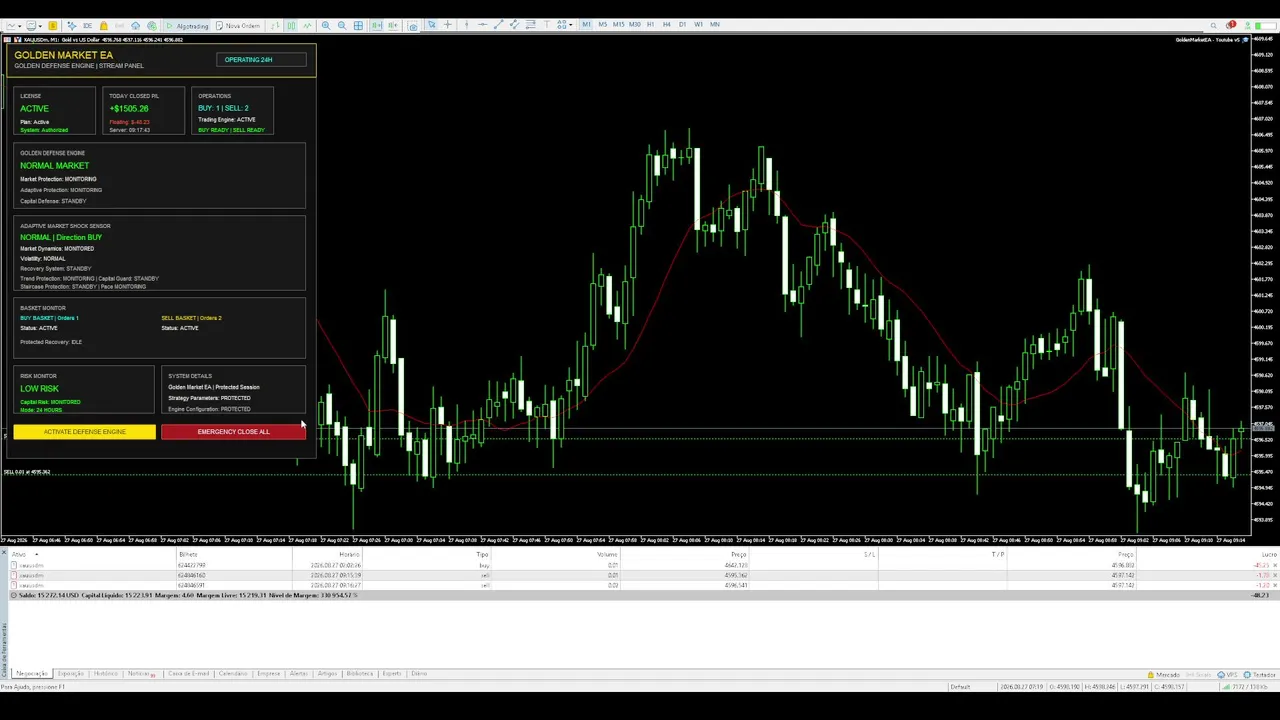Select the trendline drawing tool

pyautogui.click(x=498, y=25)
